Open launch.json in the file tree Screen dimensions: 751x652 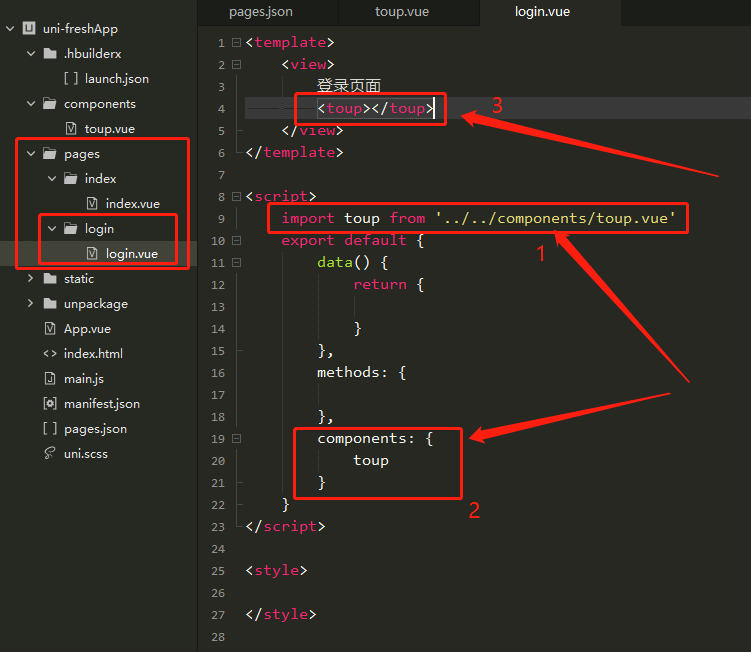[x=117, y=79]
